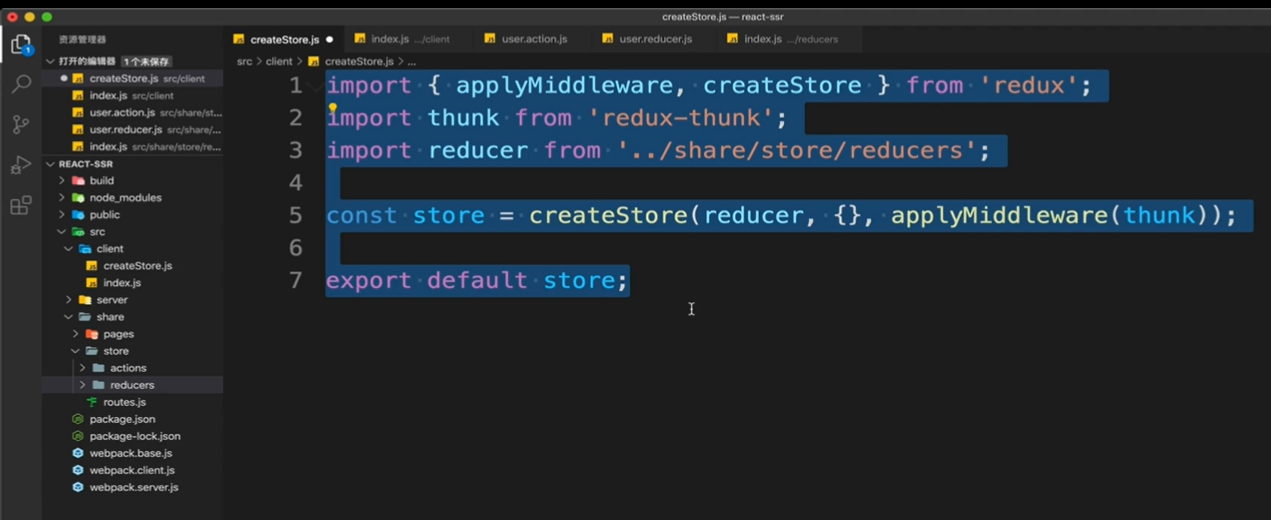Viewport: 1271px width, 520px height.
Task: Switch to the createStore.js editor tab
Action: pos(284,40)
